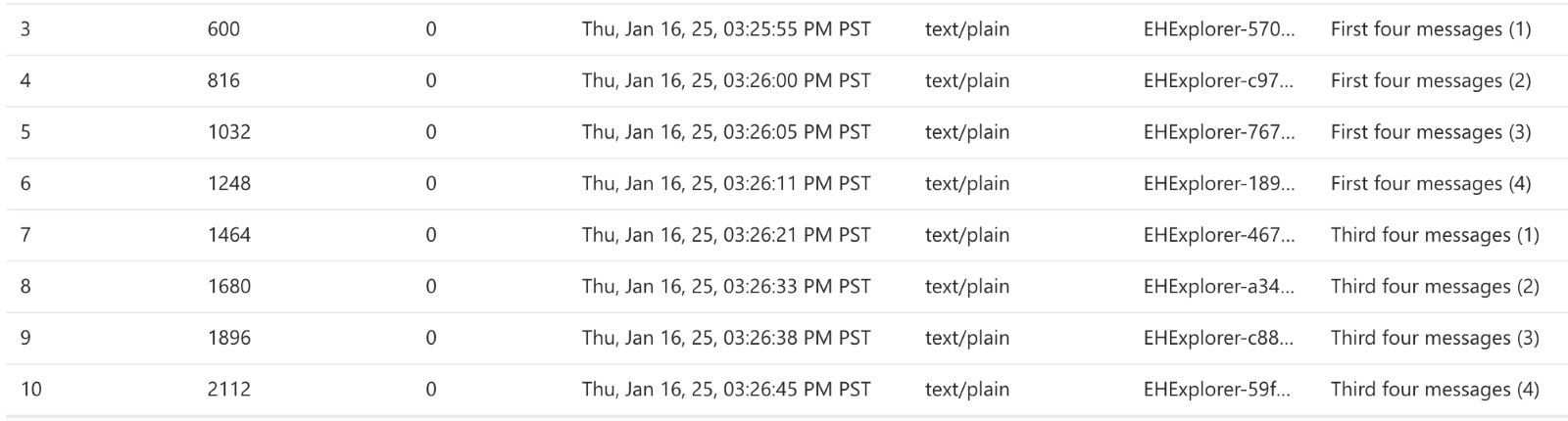Select the row with sequence number 3

coord(784,29)
